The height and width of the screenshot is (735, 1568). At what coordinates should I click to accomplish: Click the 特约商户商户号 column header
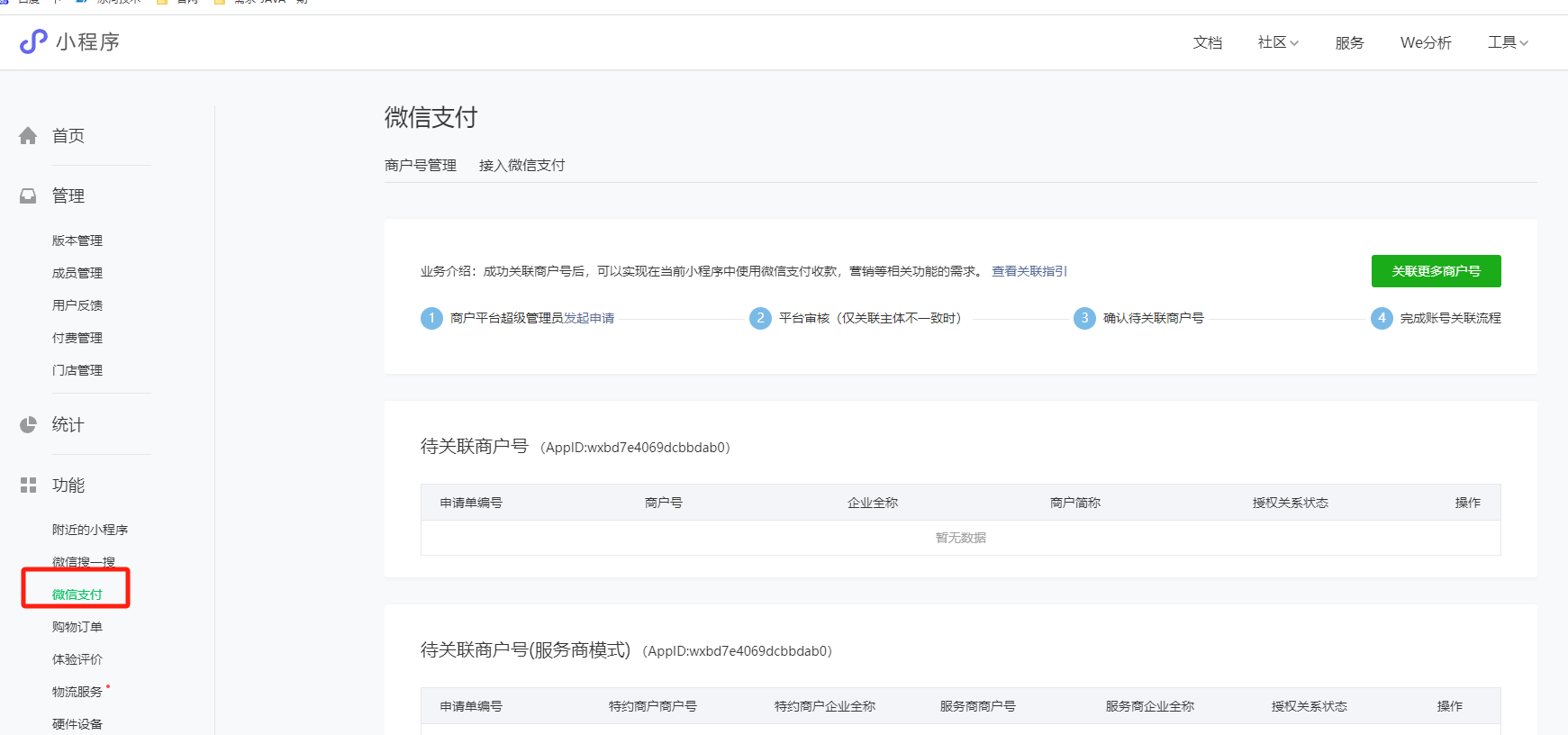pos(653,706)
